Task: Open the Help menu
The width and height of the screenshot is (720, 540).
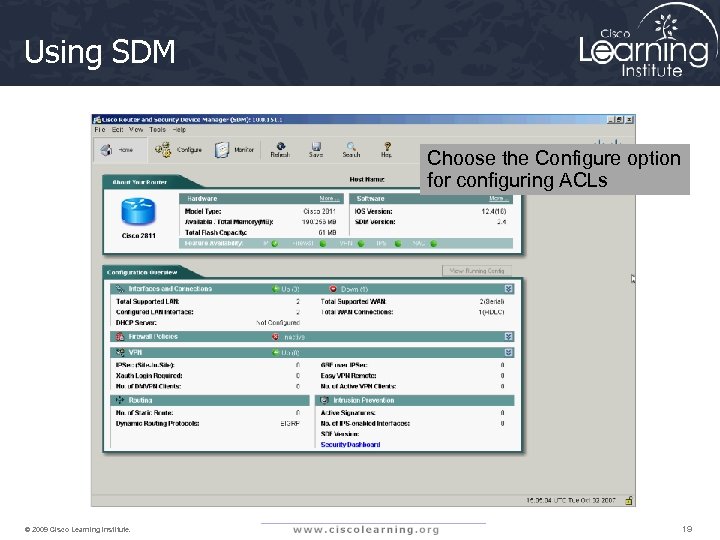Action: (x=179, y=130)
